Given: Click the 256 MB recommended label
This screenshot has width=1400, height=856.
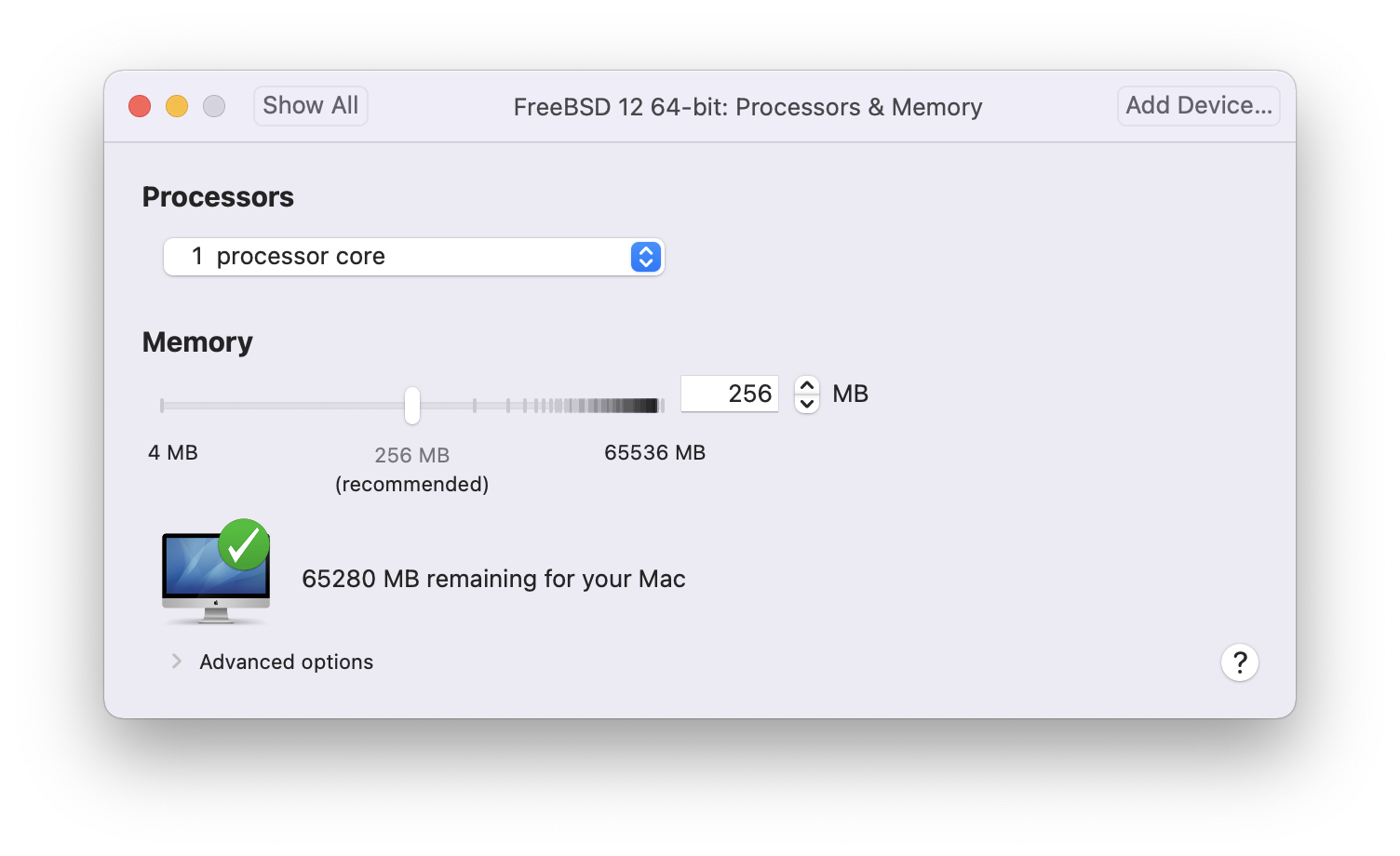Looking at the screenshot, I should 411,456.
